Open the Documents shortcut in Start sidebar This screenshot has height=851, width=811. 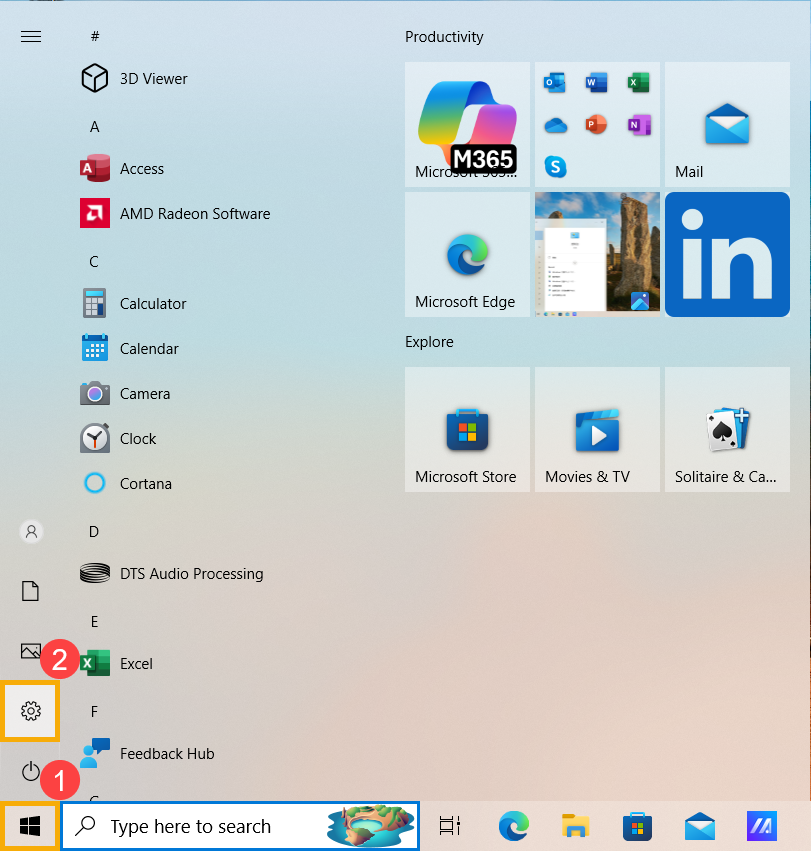30,591
